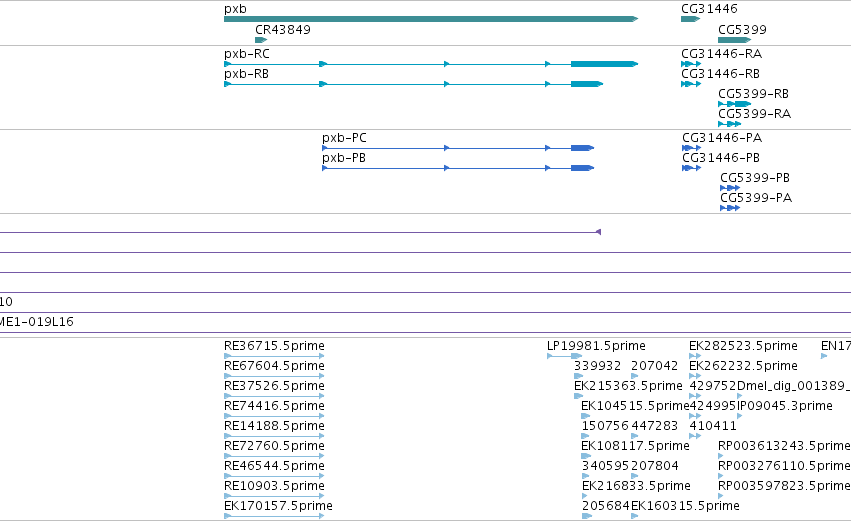
Task: Select the EK282523.5prime EST label
Action: pyautogui.click(x=743, y=346)
